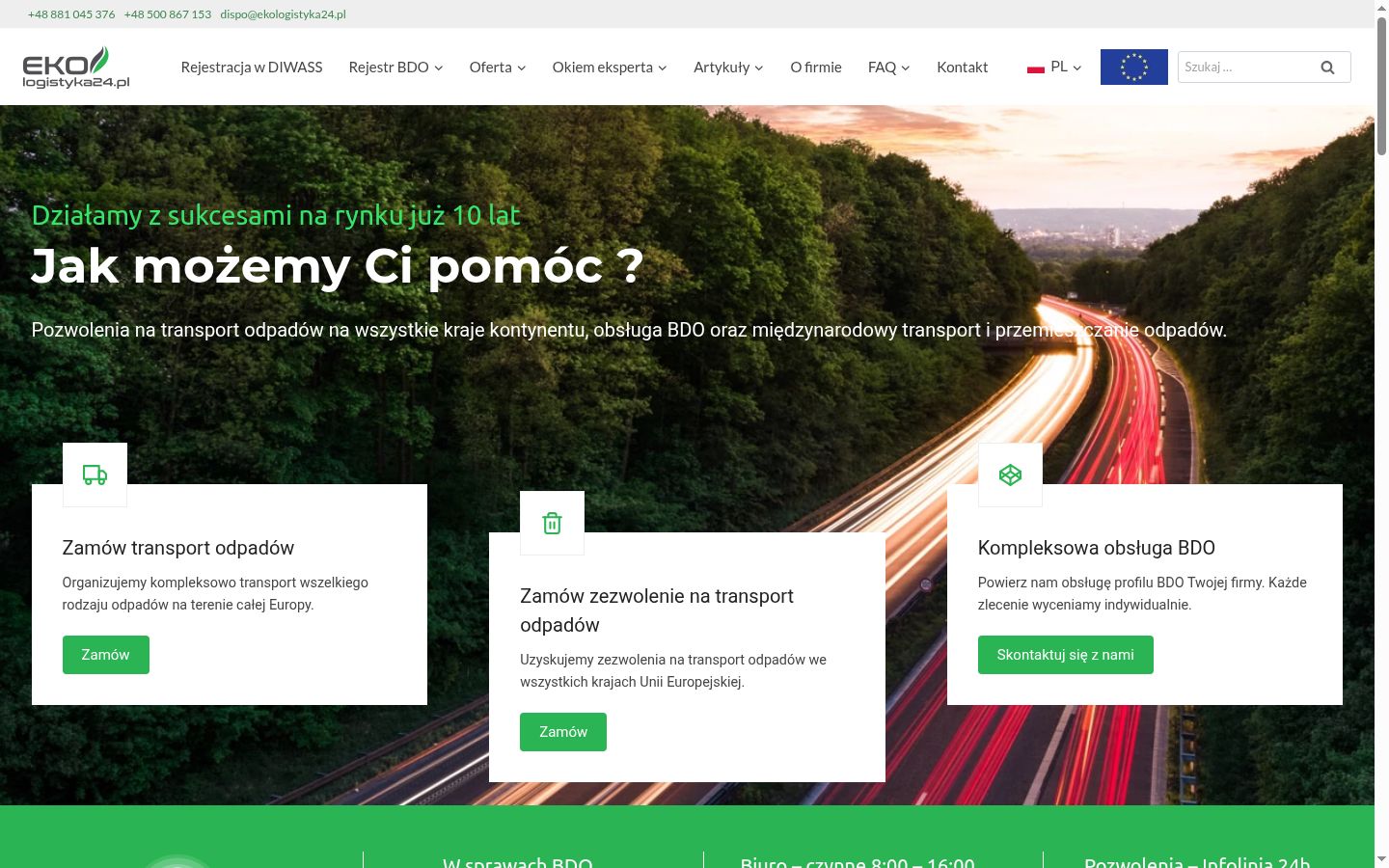Click the truck icon above transport card
The image size is (1389, 868).
(95, 475)
